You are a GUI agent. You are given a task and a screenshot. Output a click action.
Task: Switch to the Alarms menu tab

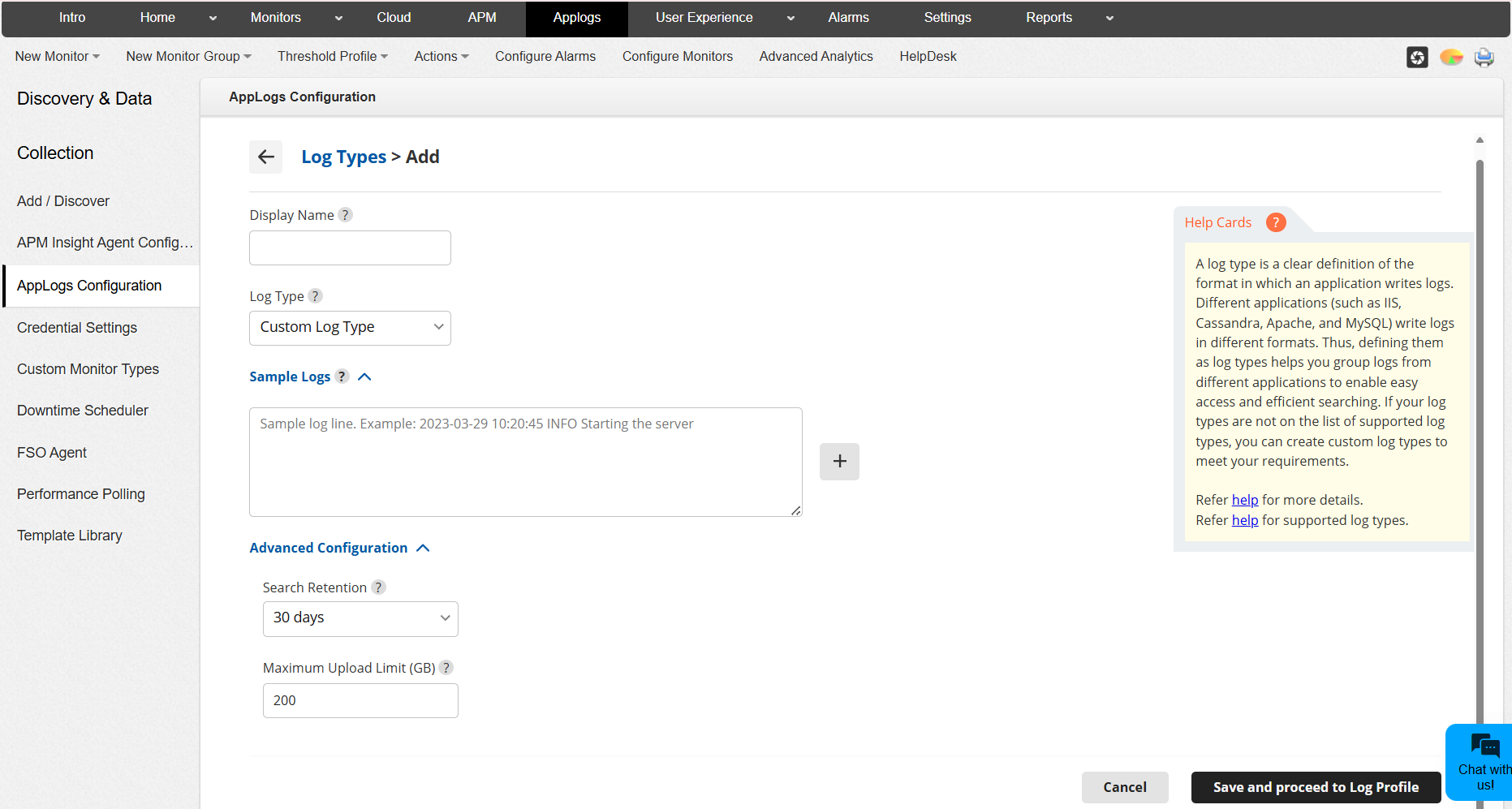point(847,17)
